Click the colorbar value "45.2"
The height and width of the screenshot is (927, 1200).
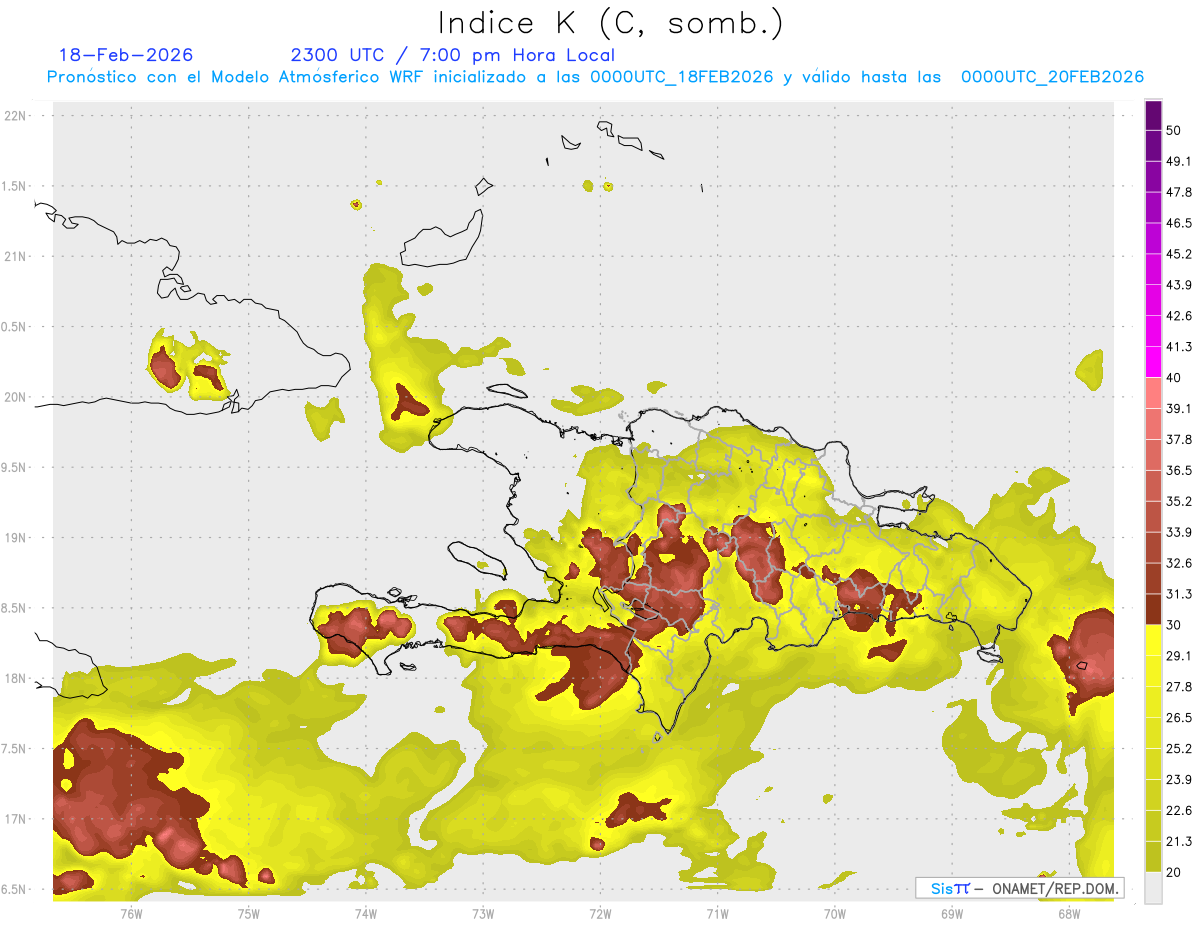pos(1178,254)
